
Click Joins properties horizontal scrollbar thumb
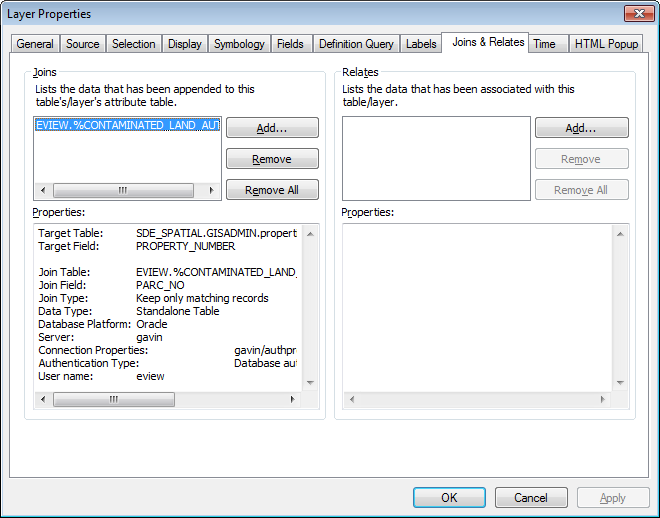(114, 399)
